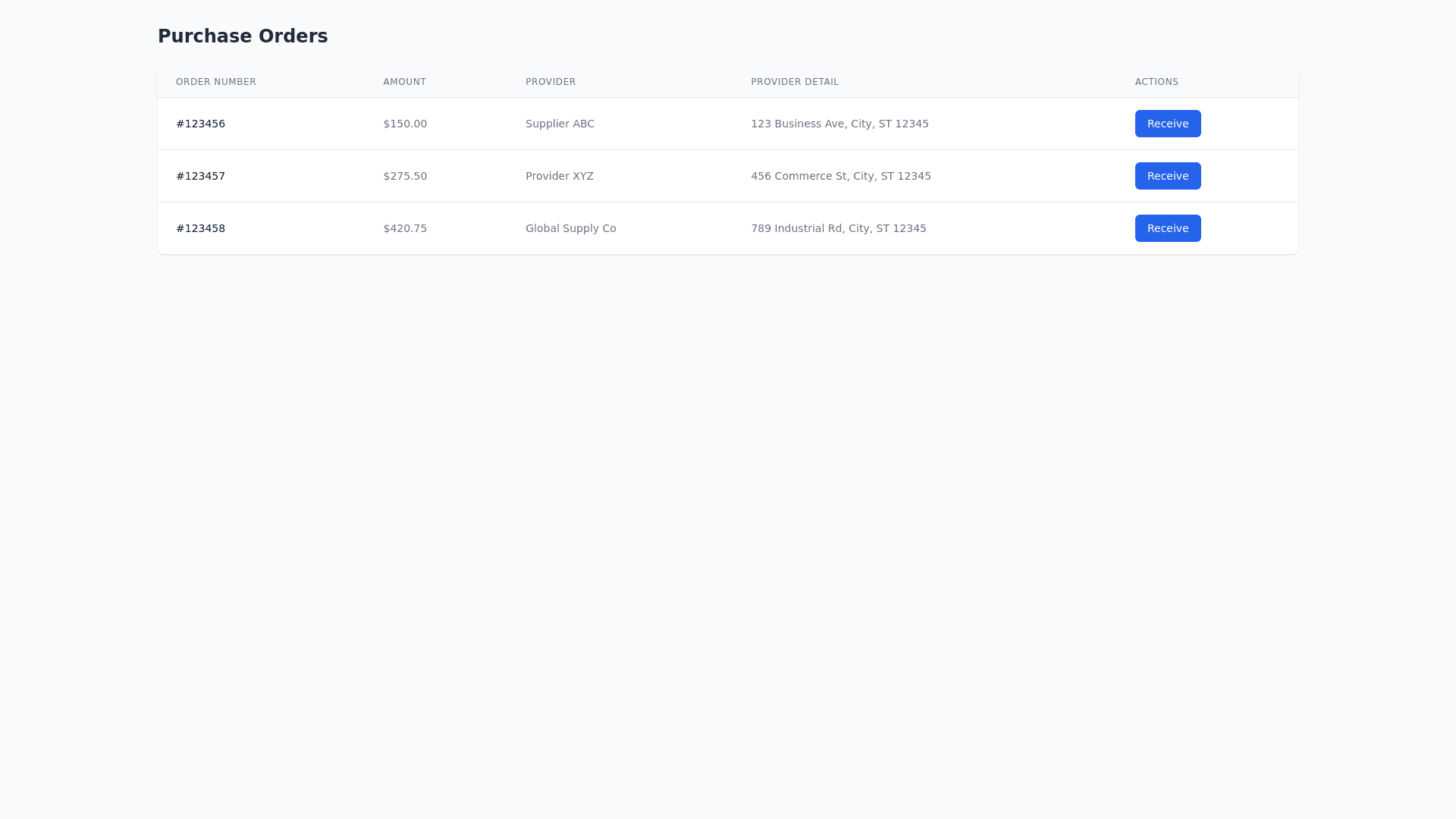
Task: Click the Provider Detail column header
Action: (795, 82)
